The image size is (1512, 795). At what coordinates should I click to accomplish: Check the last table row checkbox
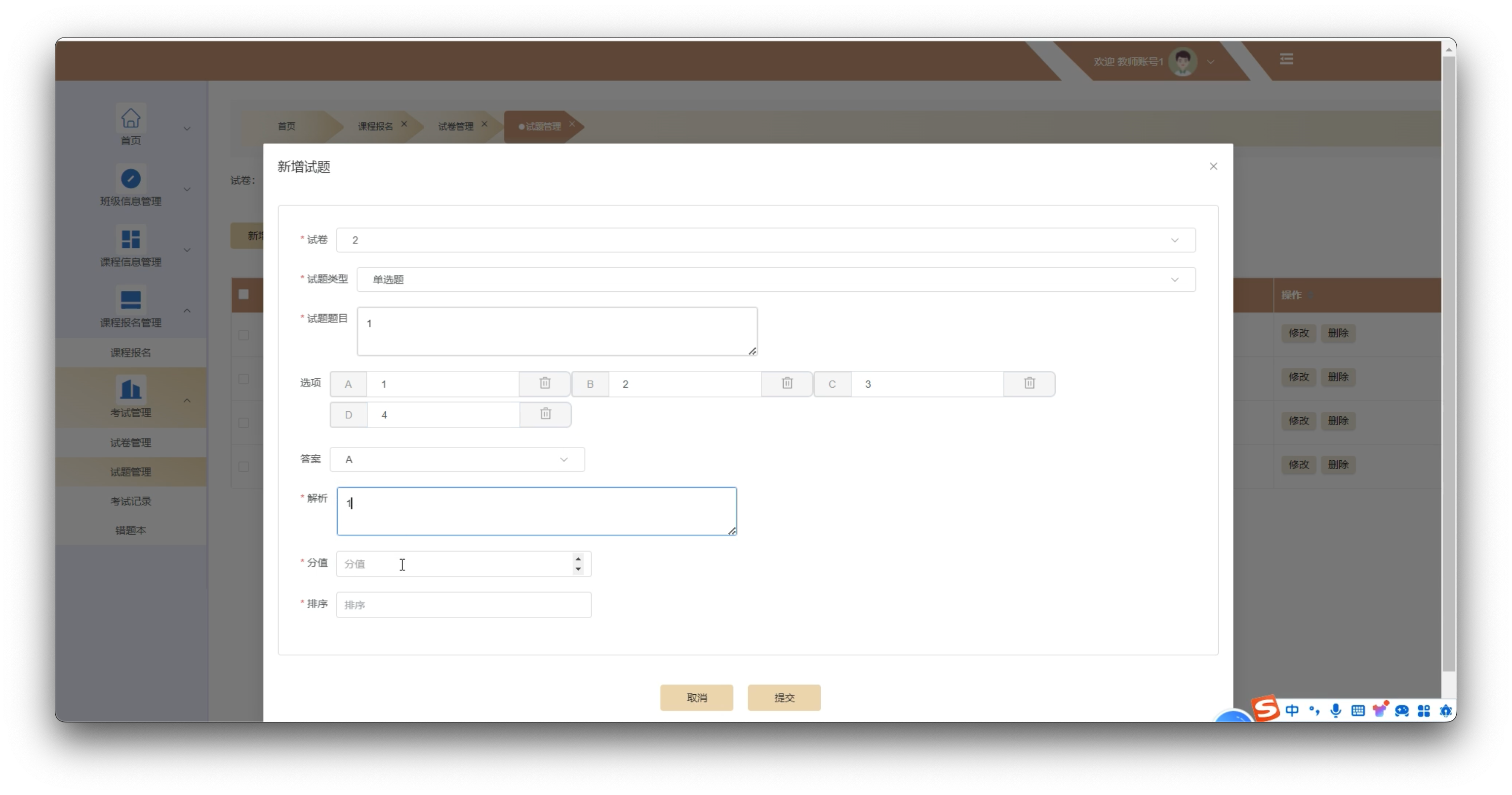(x=243, y=467)
